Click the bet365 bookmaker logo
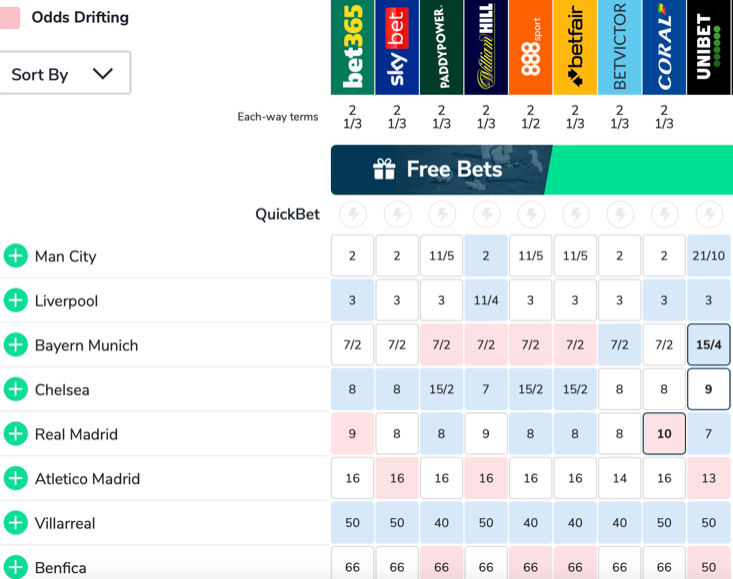 352,47
